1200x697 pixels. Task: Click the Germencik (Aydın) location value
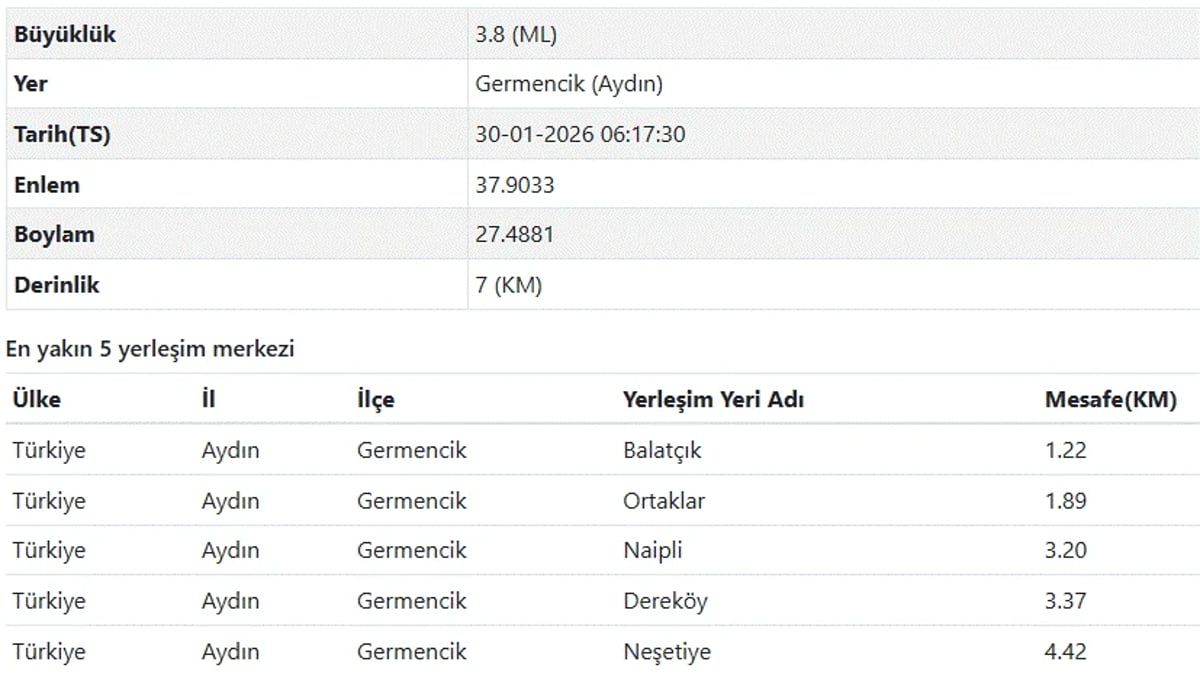tap(569, 85)
